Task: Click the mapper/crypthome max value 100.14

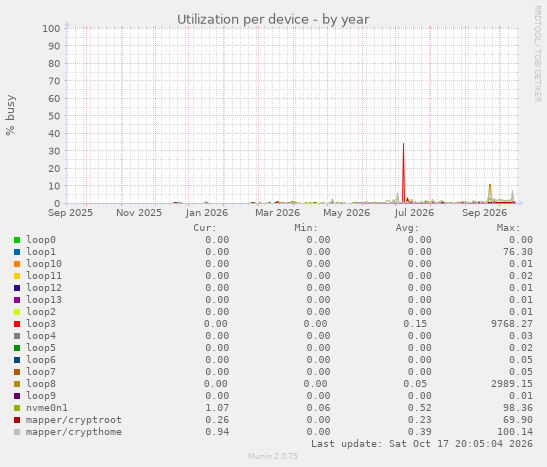Action: [515, 431]
